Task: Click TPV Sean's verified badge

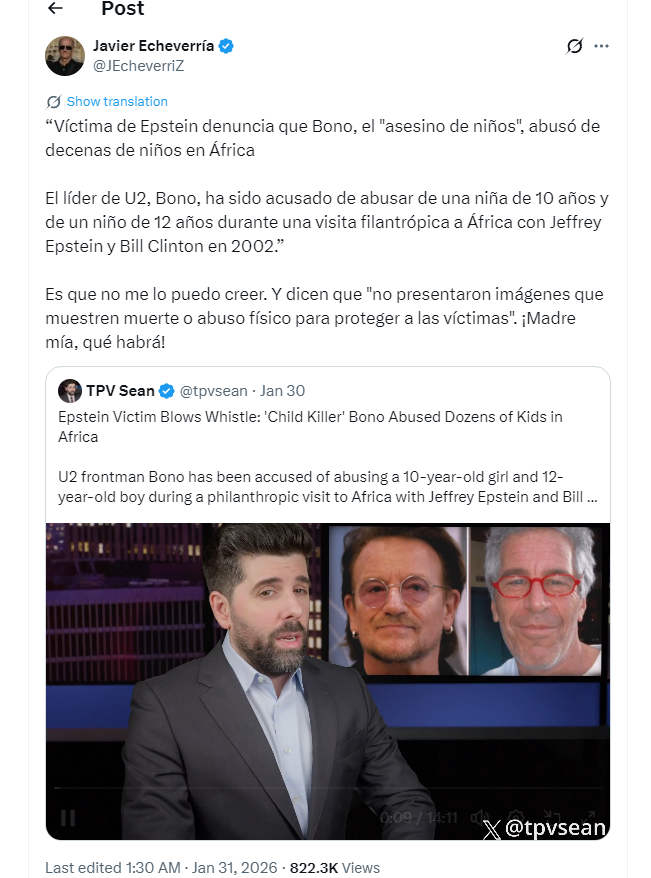Action: (167, 391)
